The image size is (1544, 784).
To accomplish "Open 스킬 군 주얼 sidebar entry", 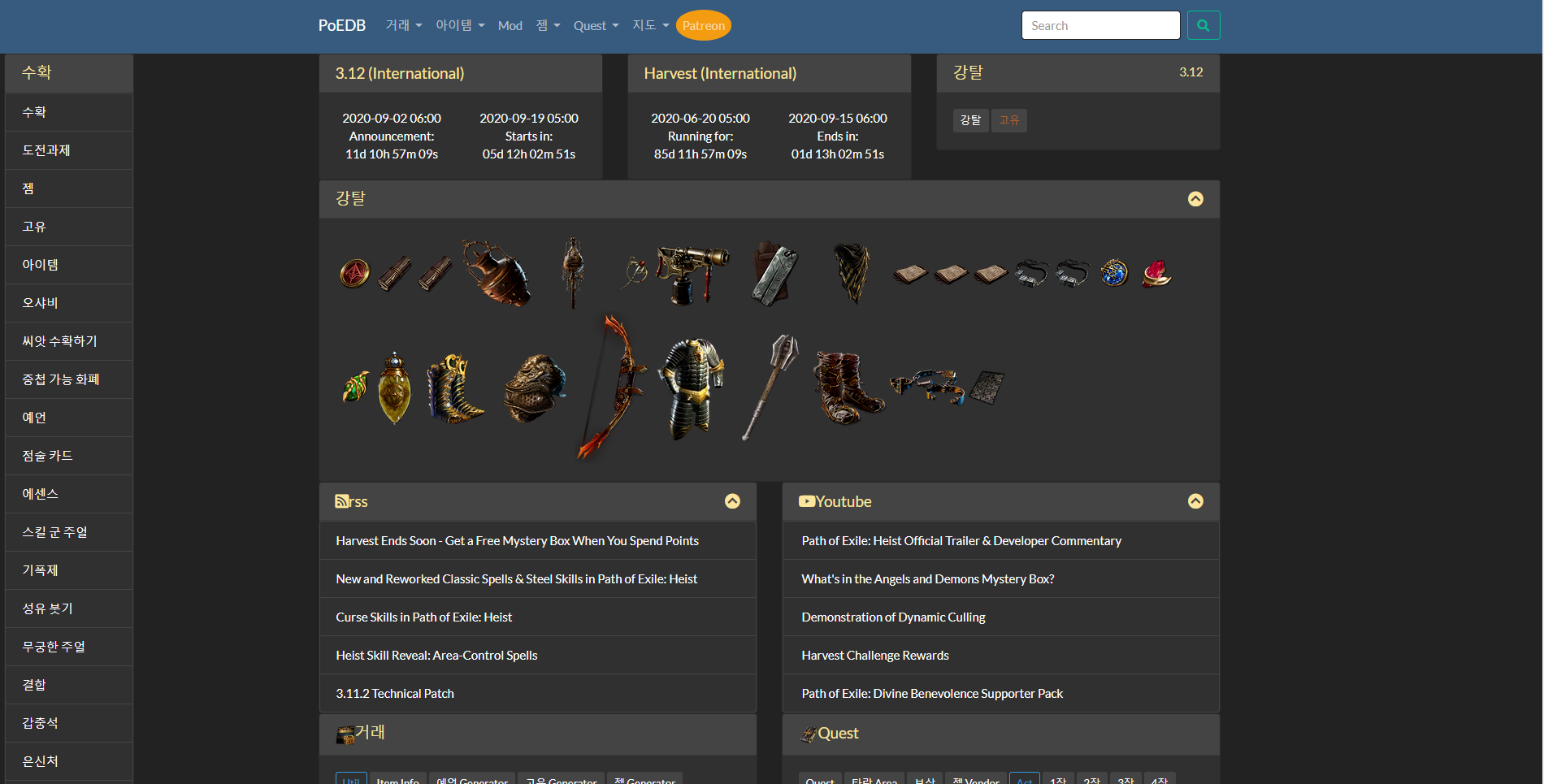I will pos(69,532).
